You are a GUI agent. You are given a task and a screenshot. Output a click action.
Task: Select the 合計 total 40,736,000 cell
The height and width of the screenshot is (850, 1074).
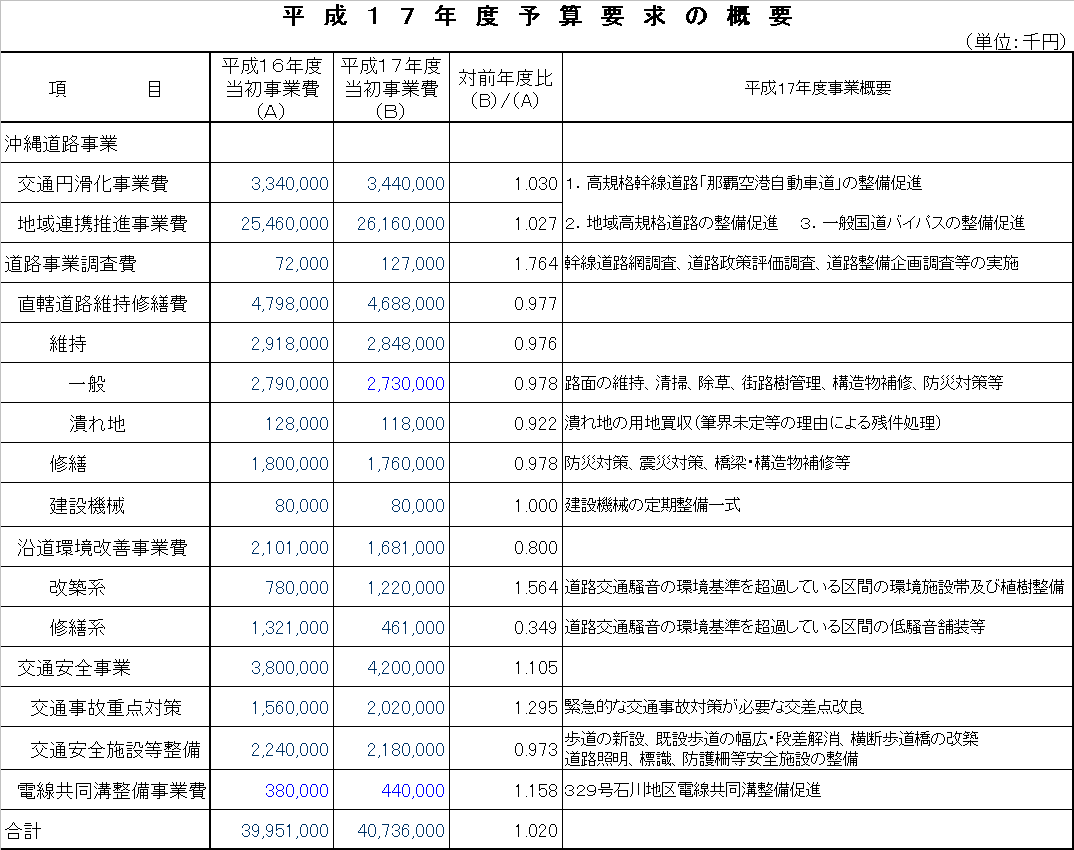click(x=399, y=831)
